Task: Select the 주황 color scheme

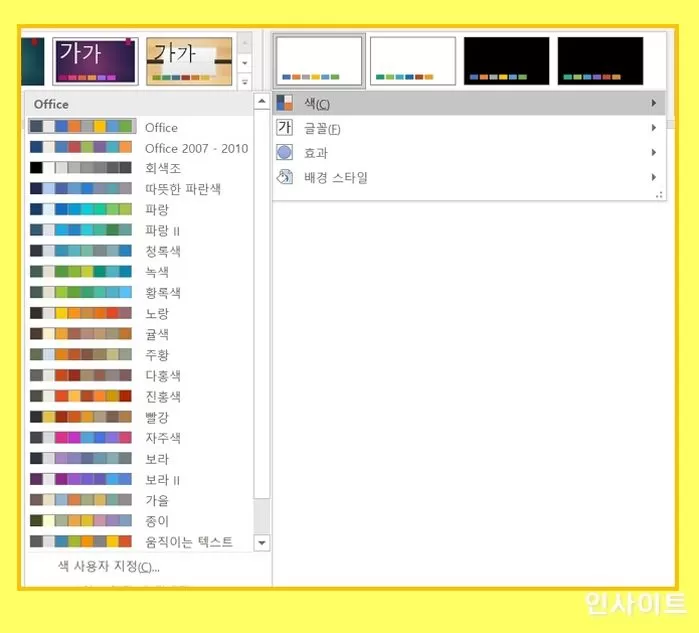Action: click(140, 354)
